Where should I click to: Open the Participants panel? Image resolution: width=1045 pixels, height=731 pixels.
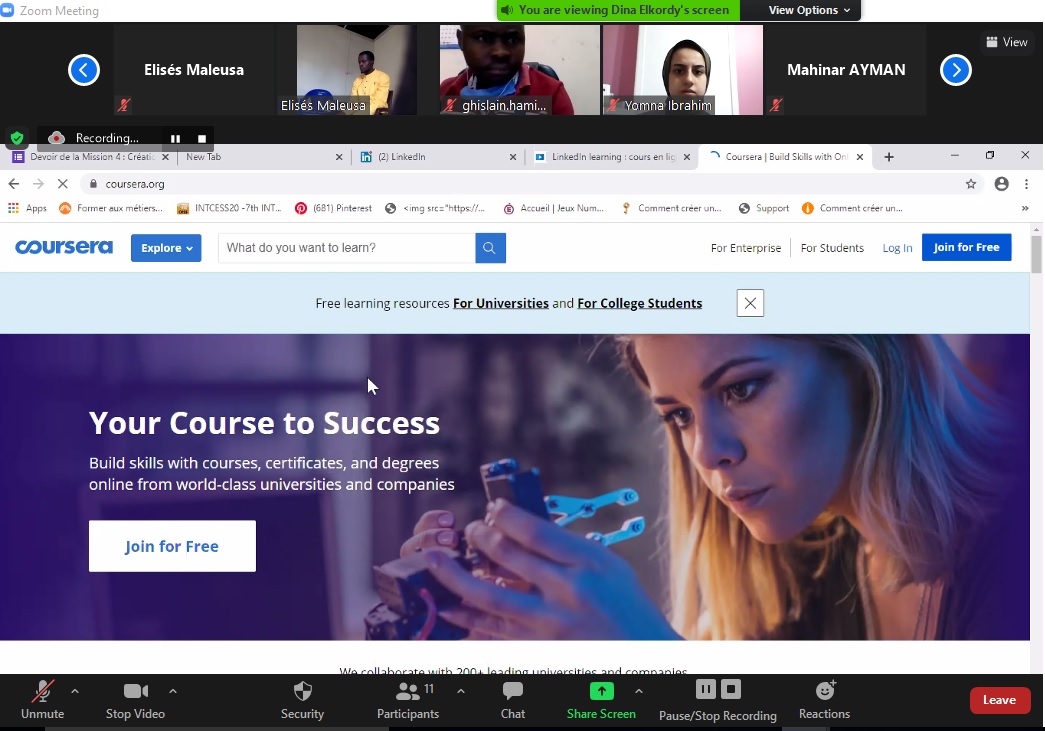pyautogui.click(x=407, y=692)
